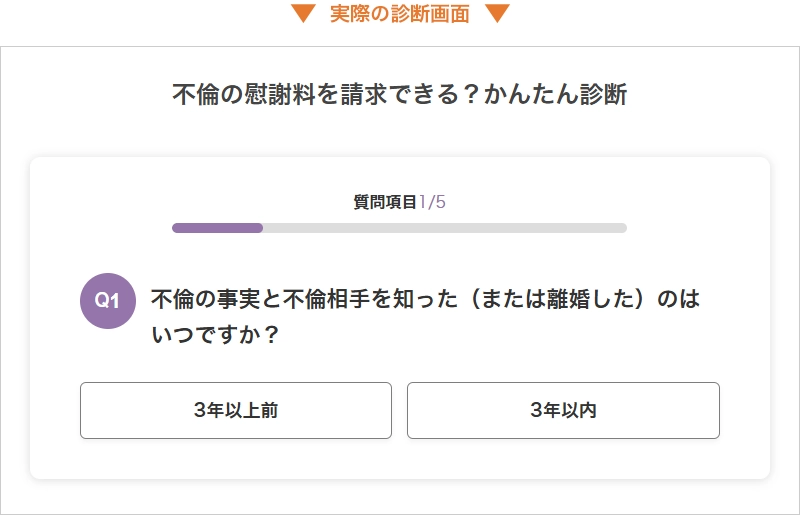Click the right orange down-triangle icon

497,14
